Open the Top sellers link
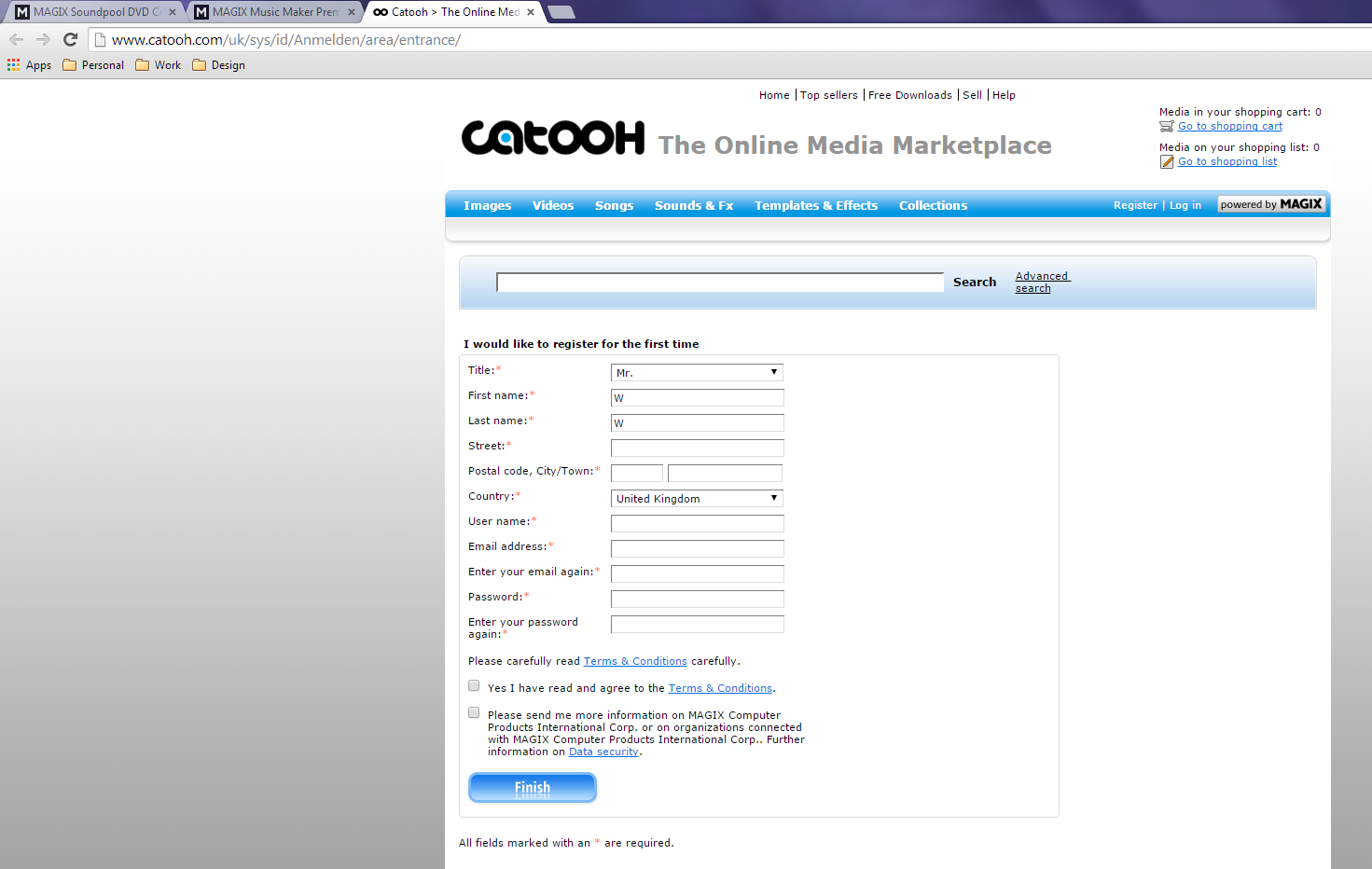Image resolution: width=1372 pixels, height=869 pixels. click(x=829, y=95)
